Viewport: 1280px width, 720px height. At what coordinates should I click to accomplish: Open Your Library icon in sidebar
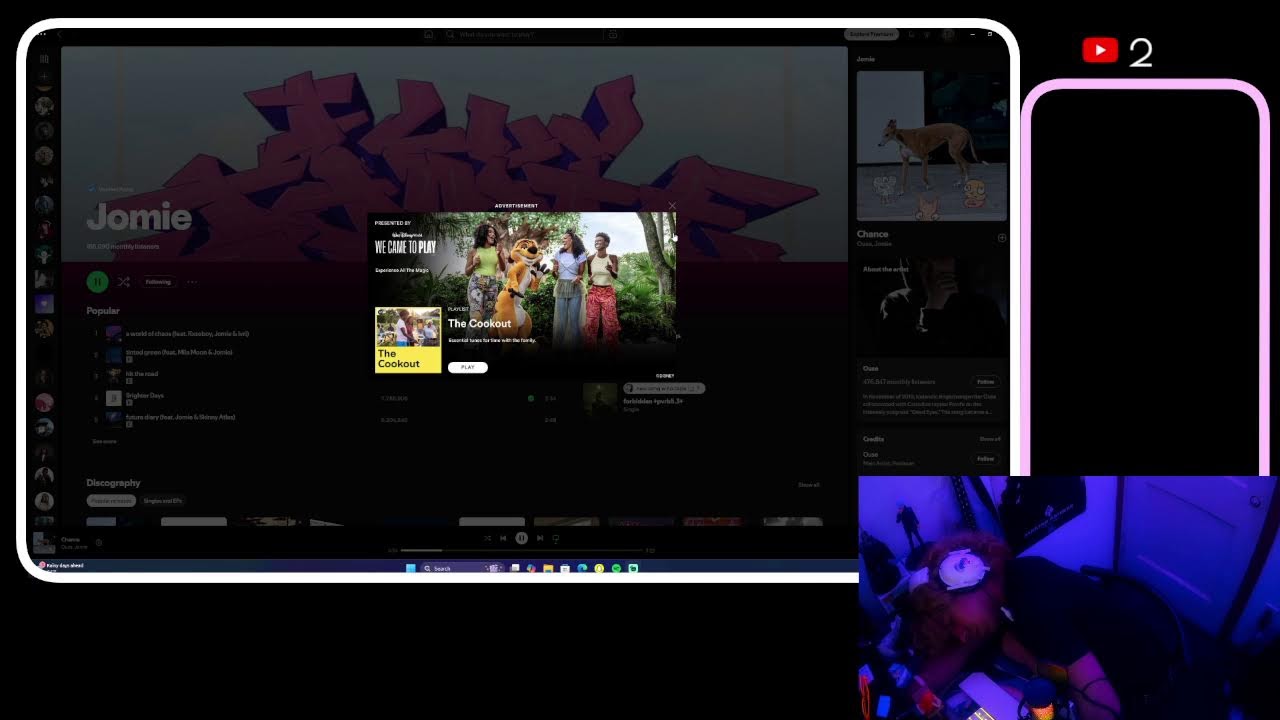click(x=44, y=59)
